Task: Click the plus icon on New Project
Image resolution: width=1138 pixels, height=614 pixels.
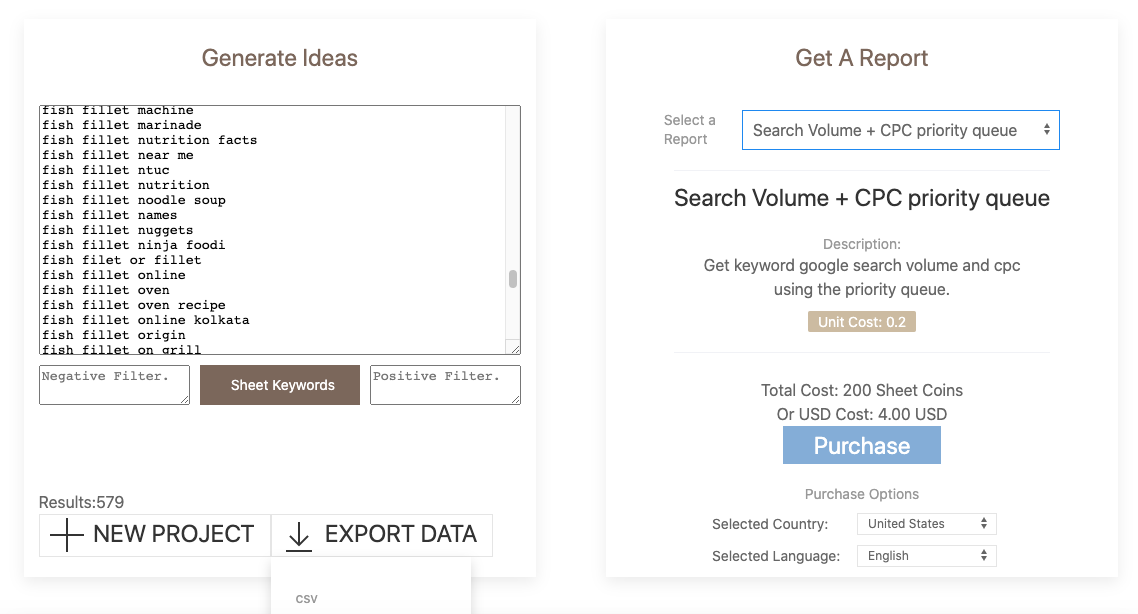Action: pyautogui.click(x=67, y=535)
